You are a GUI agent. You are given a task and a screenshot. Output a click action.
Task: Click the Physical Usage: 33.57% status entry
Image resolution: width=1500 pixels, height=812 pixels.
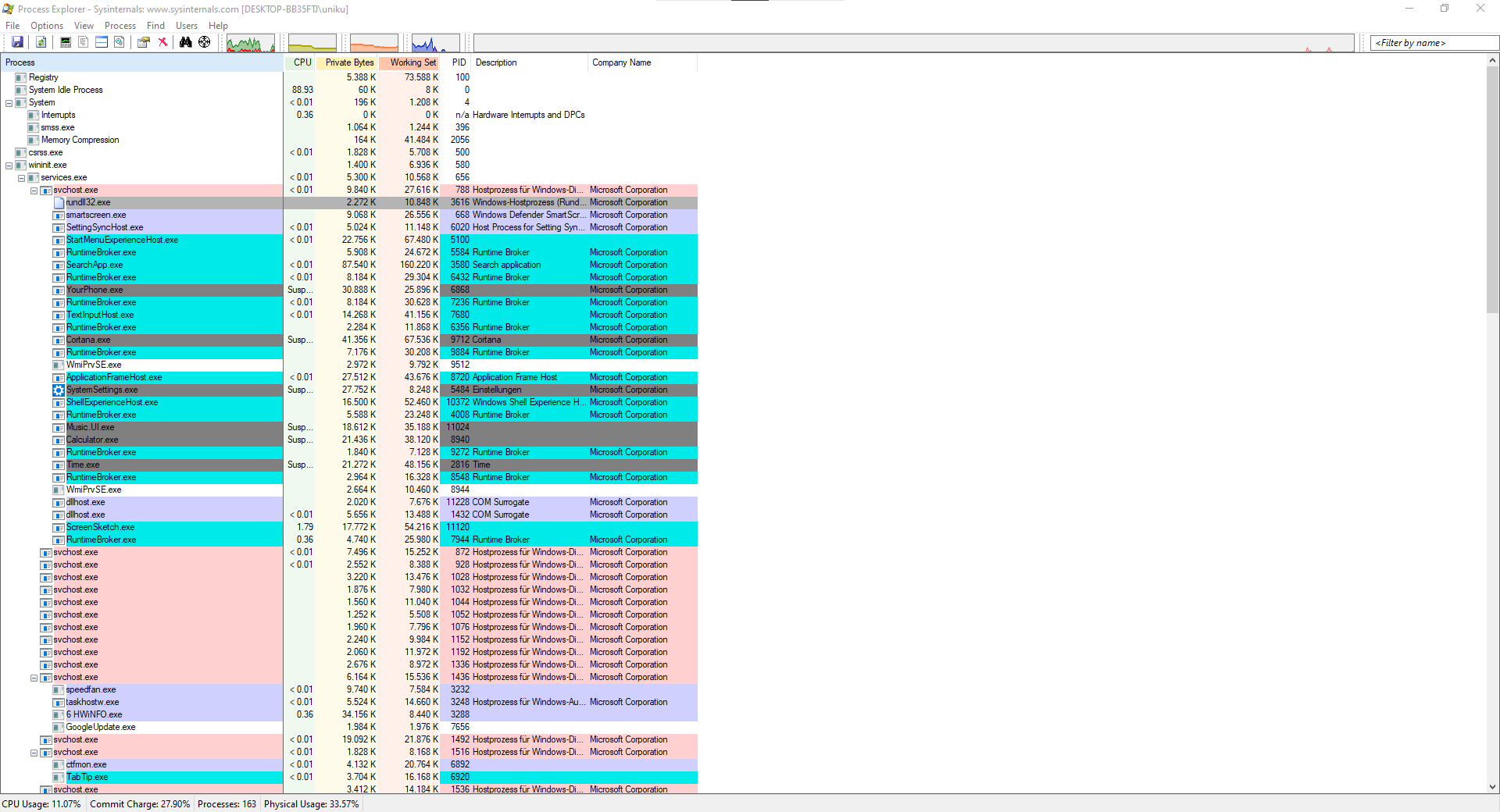[x=311, y=804]
